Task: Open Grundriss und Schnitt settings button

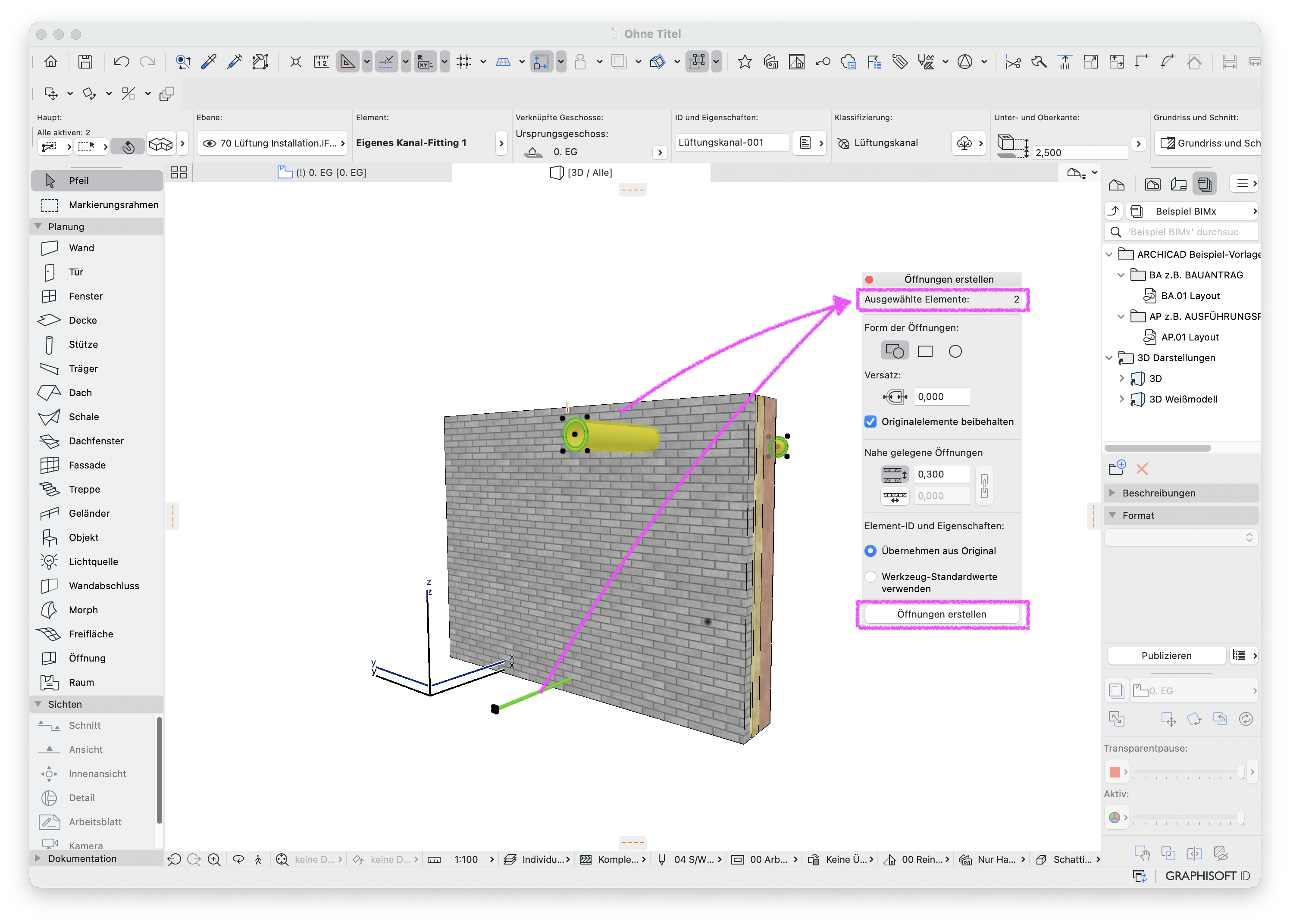Action: click(1208, 143)
